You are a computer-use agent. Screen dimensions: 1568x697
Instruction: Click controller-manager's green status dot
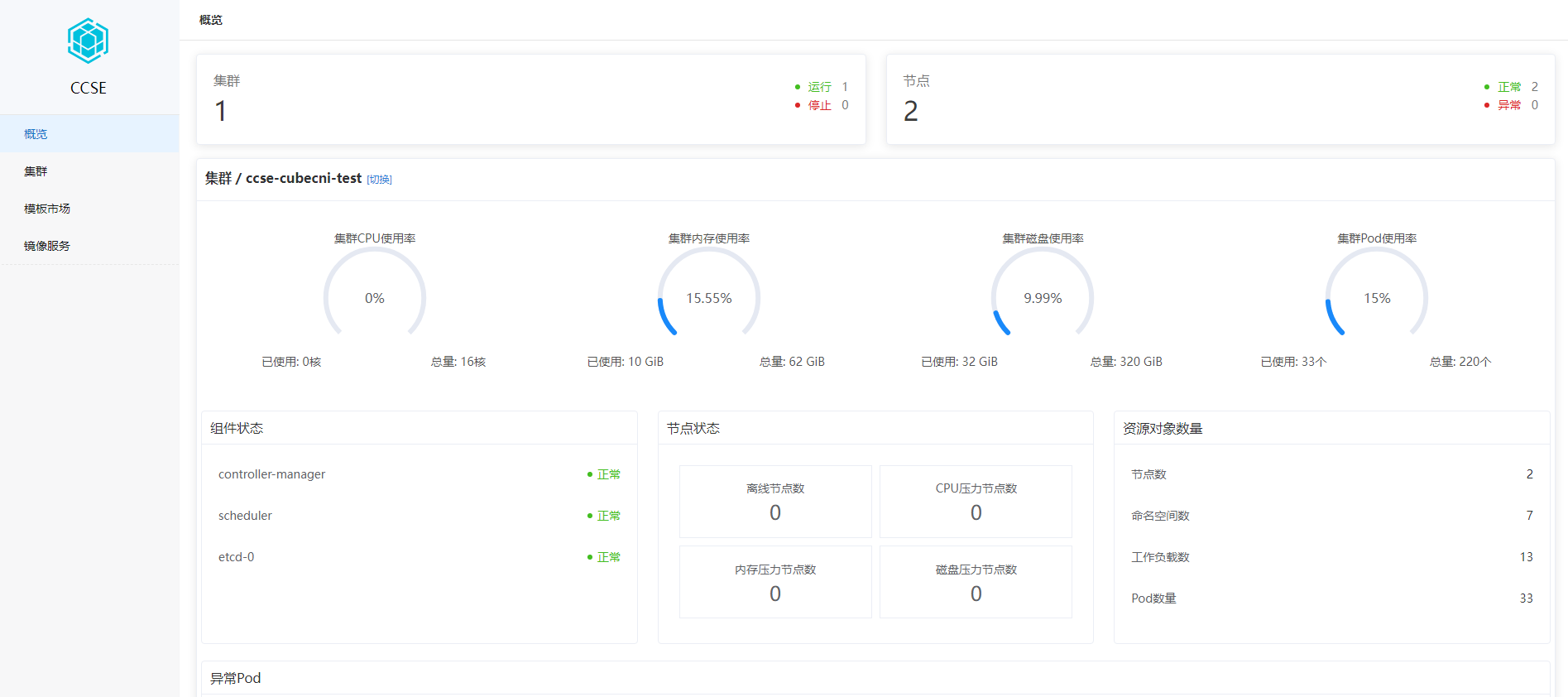point(590,474)
